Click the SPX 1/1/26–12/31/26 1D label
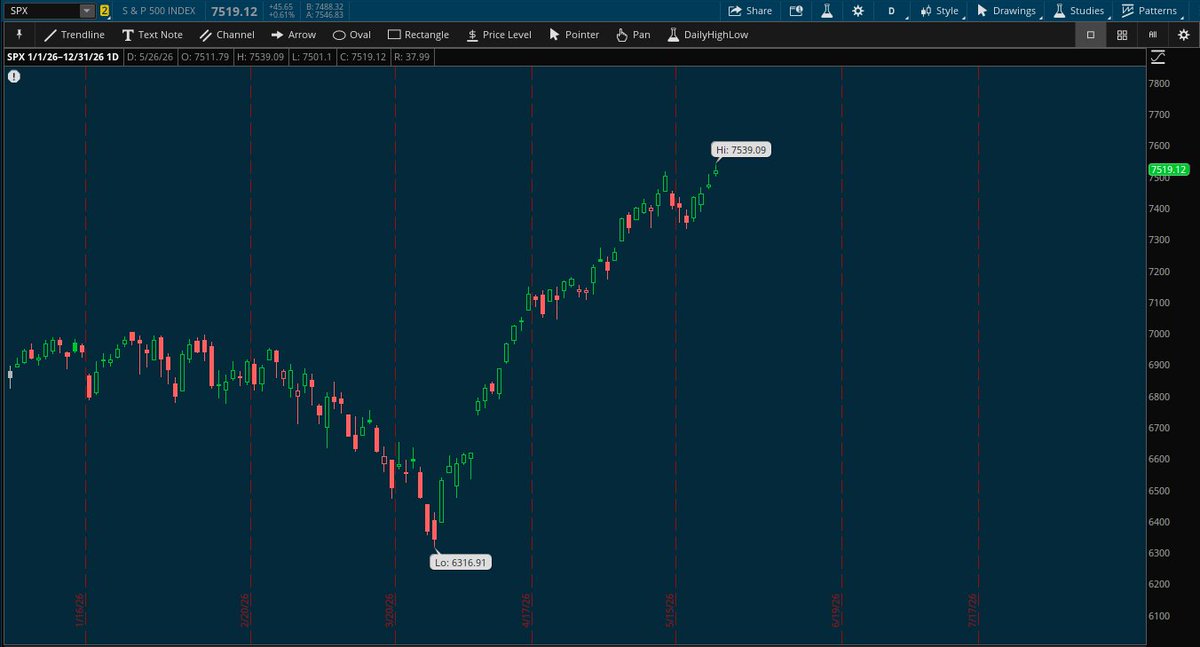1200x647 pixels. pos(63,57)
